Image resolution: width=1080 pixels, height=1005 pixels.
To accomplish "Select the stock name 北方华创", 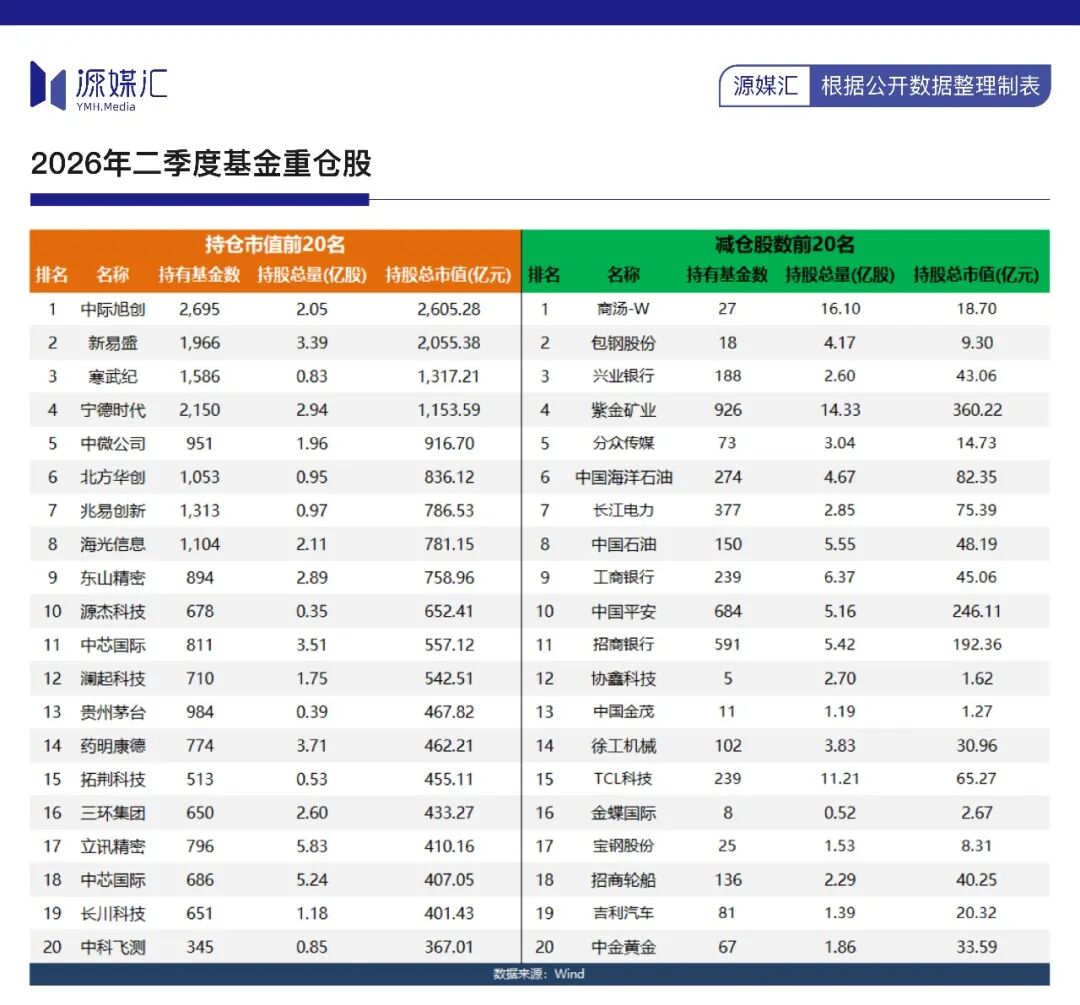I will (x=113, y=477).
